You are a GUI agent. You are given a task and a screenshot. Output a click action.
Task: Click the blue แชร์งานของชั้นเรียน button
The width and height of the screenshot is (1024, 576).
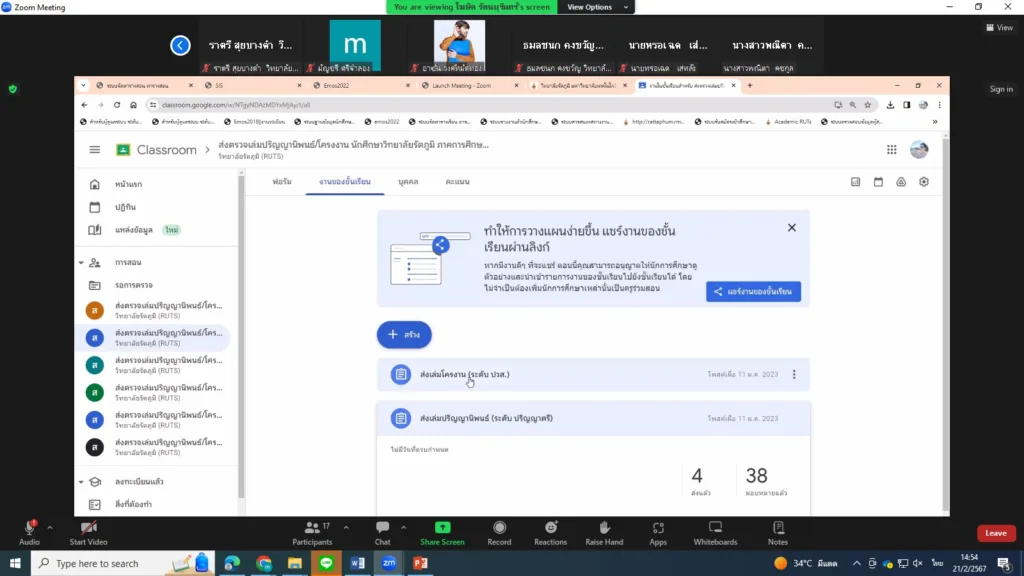tap(753, 291)
